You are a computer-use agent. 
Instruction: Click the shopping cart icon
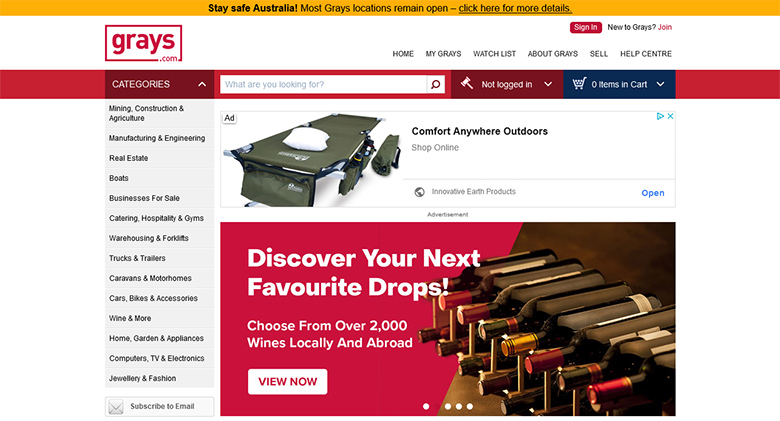[579, 84]
